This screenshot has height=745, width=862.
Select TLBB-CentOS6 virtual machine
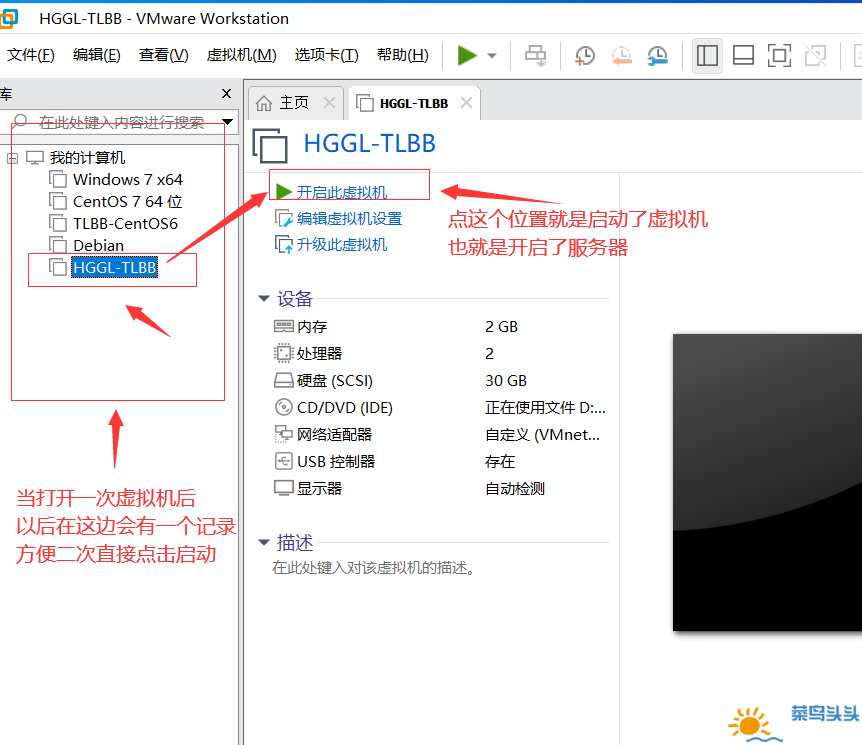(x=125, y=224)
